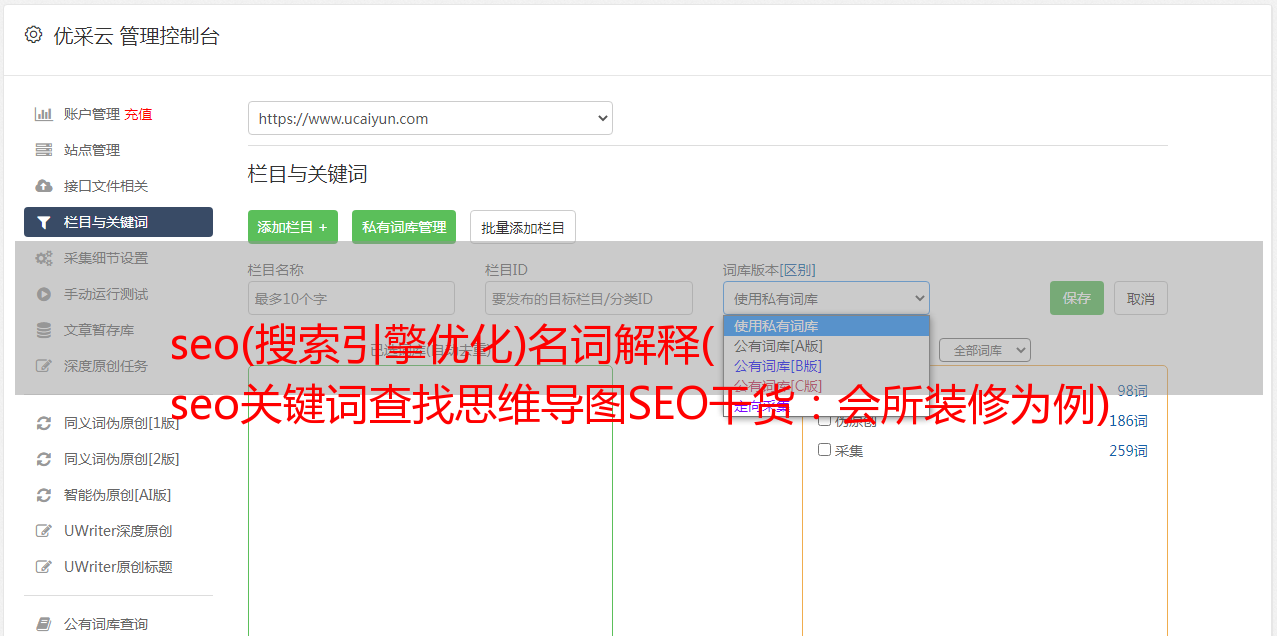1277x636 pixels.
Task: Focus the 栏目ID input field
Action: click(x=589, y=298)
